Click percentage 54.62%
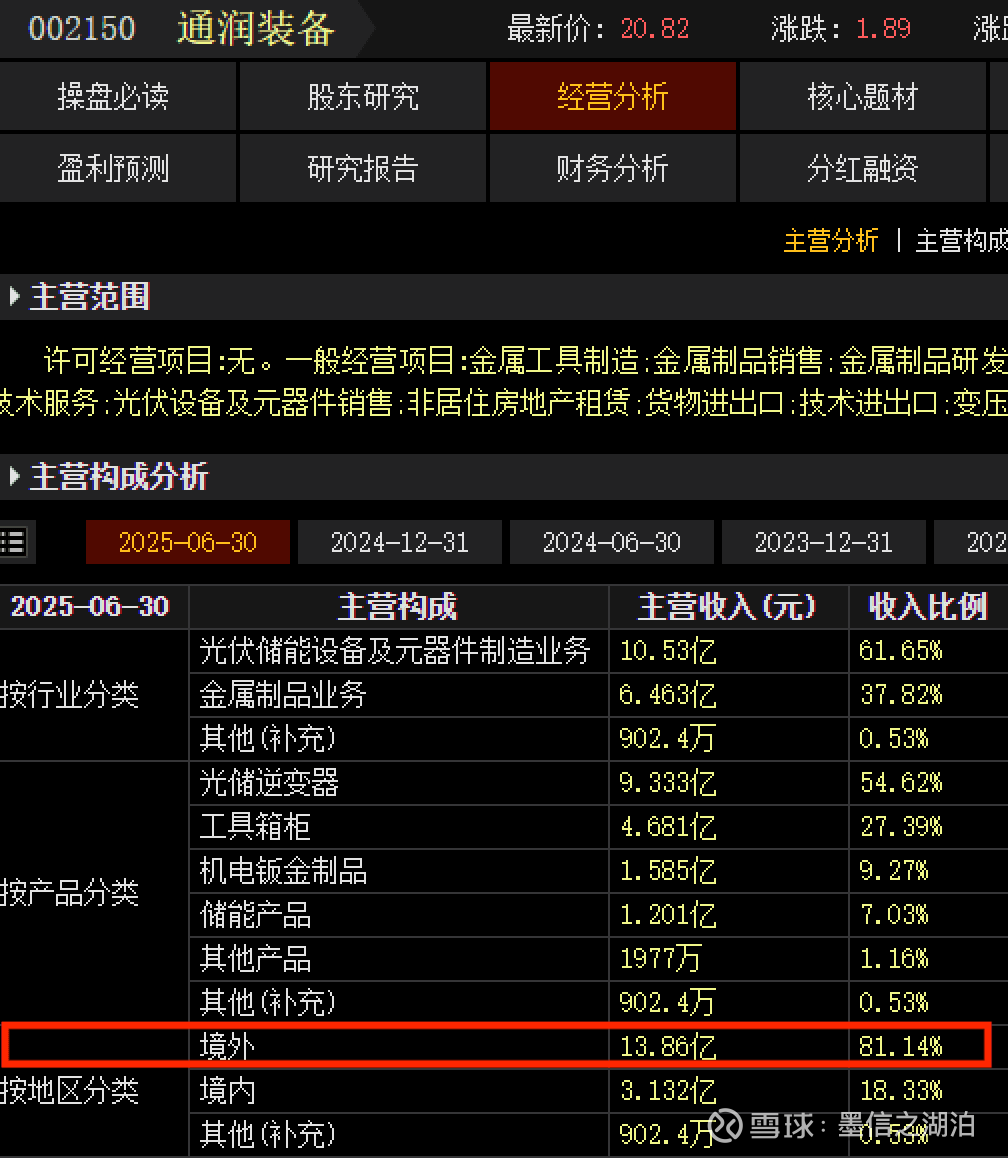This screenshot has width=1008, height=1158. [901, 783]
